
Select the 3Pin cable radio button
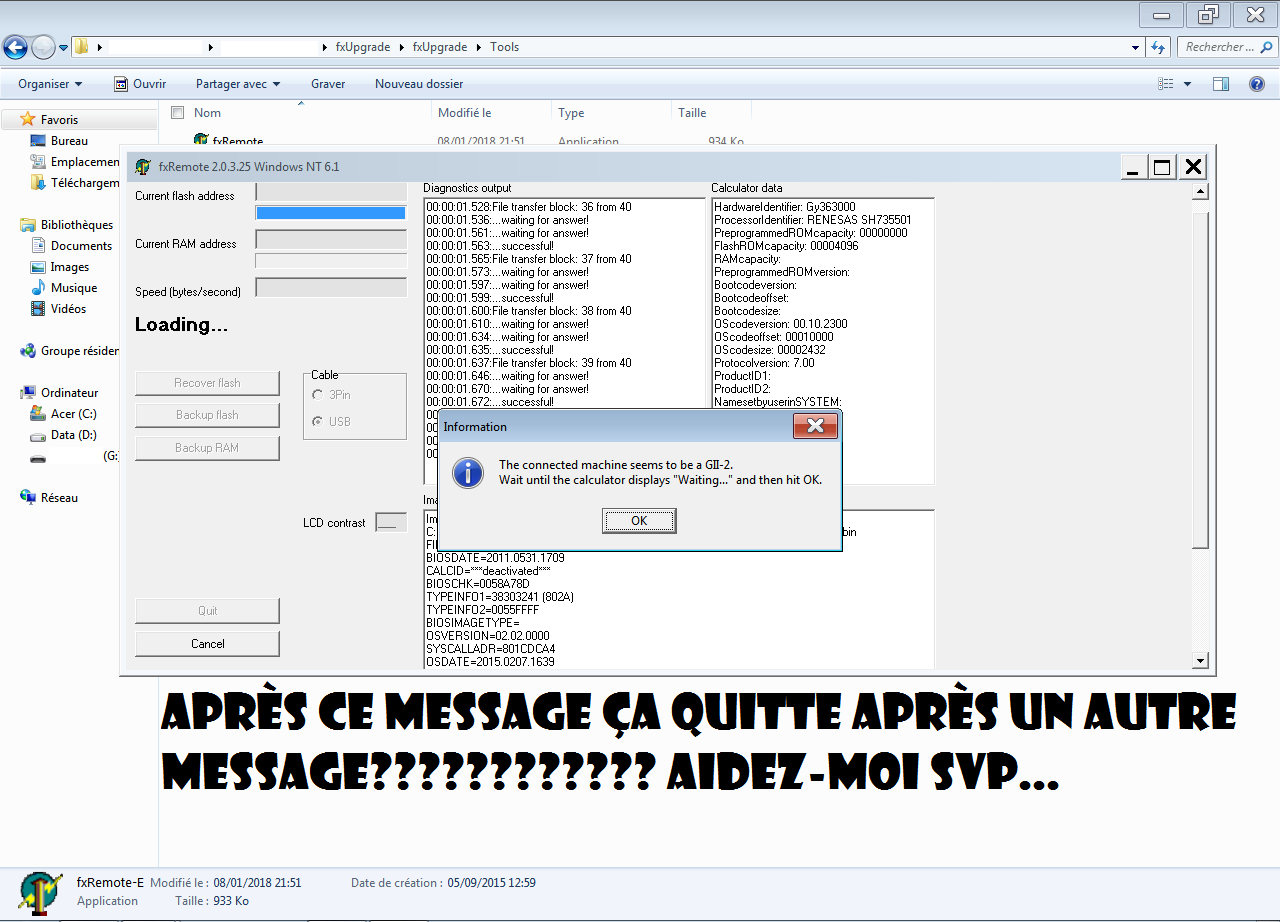coord(318,395)
